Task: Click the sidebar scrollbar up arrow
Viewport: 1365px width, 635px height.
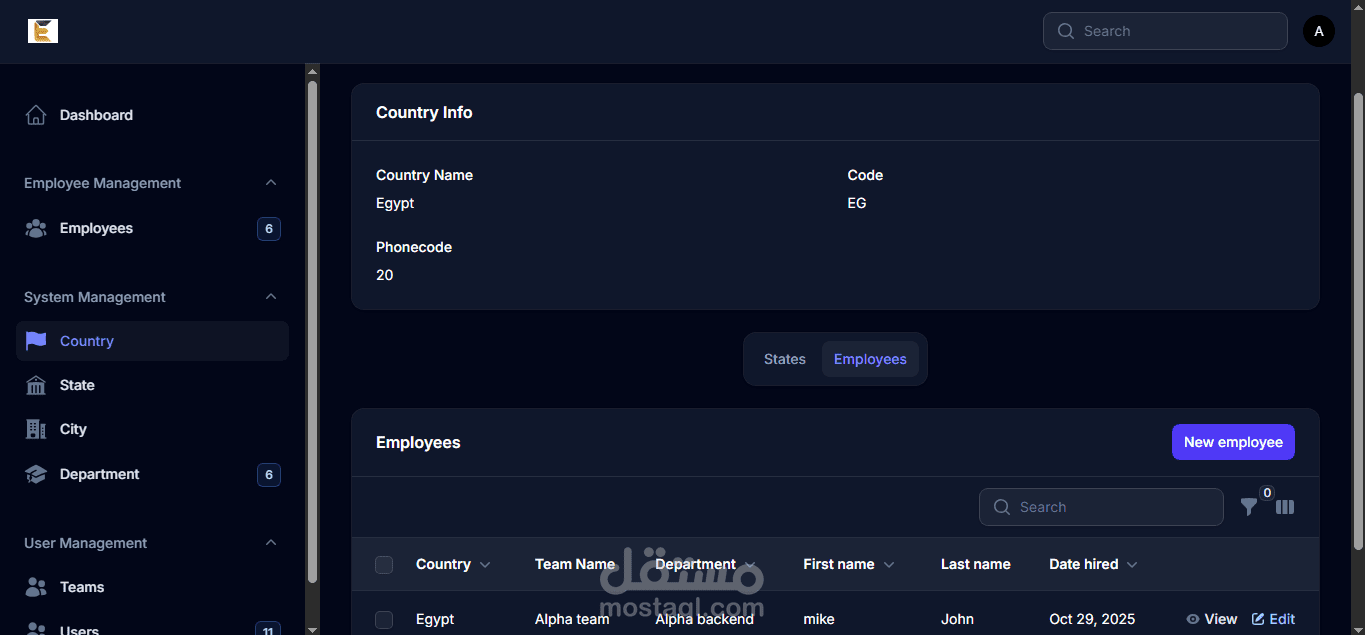Action: point(312,72)
